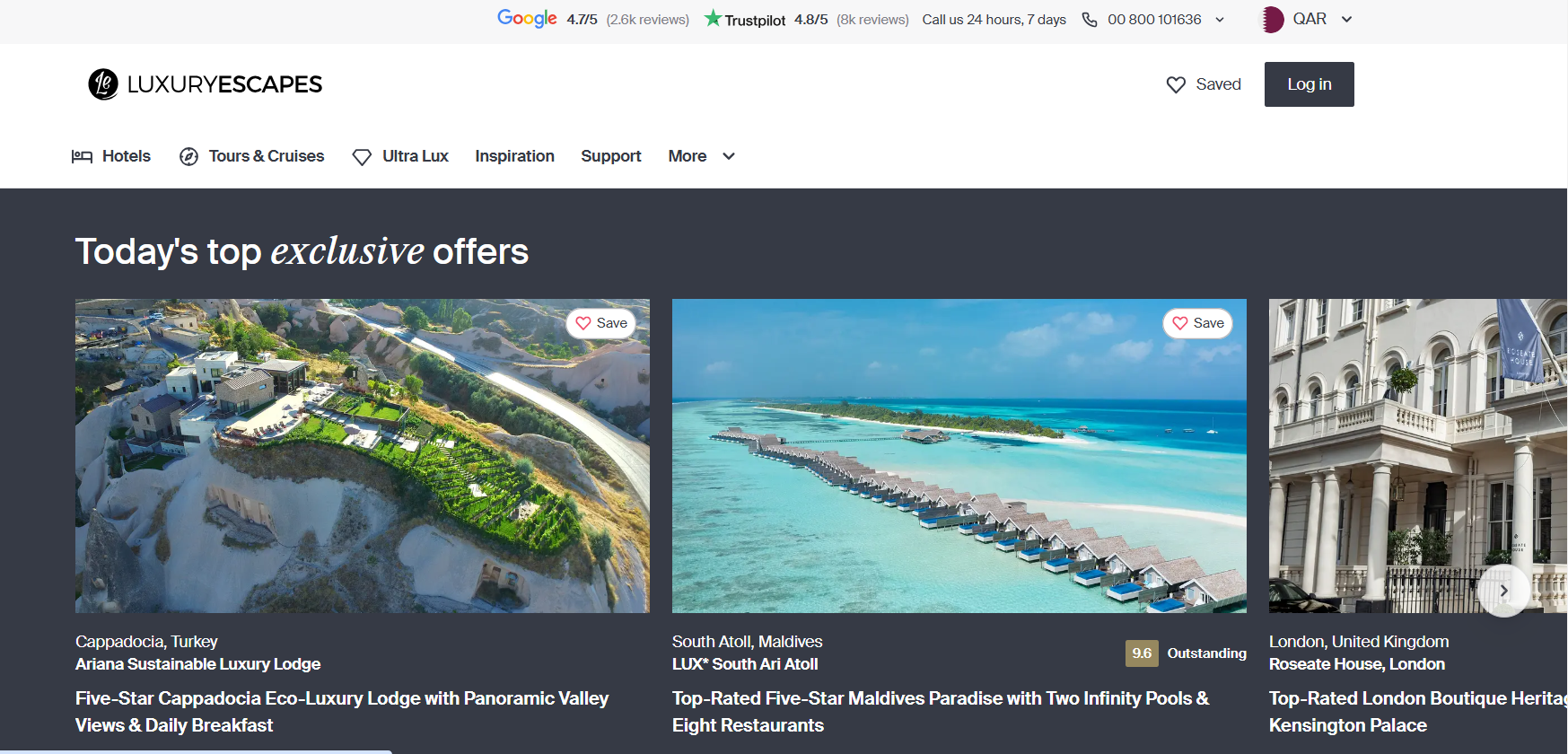Open the Five-Star Cappadocia Eco-Luxury Lodge offer title

pos(342,712)
